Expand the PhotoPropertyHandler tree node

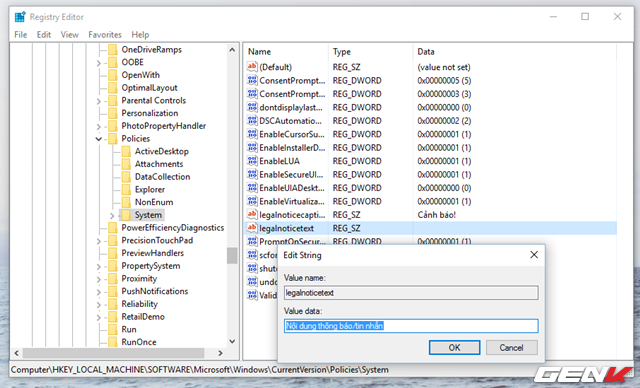[99, 126]
